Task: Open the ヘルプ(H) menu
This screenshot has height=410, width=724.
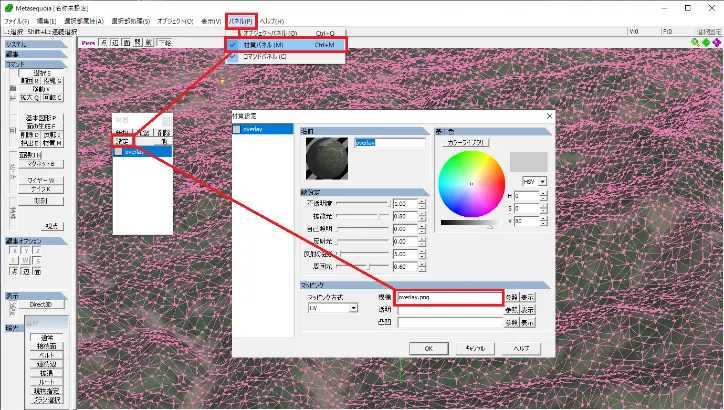Action: pos(271,21)
